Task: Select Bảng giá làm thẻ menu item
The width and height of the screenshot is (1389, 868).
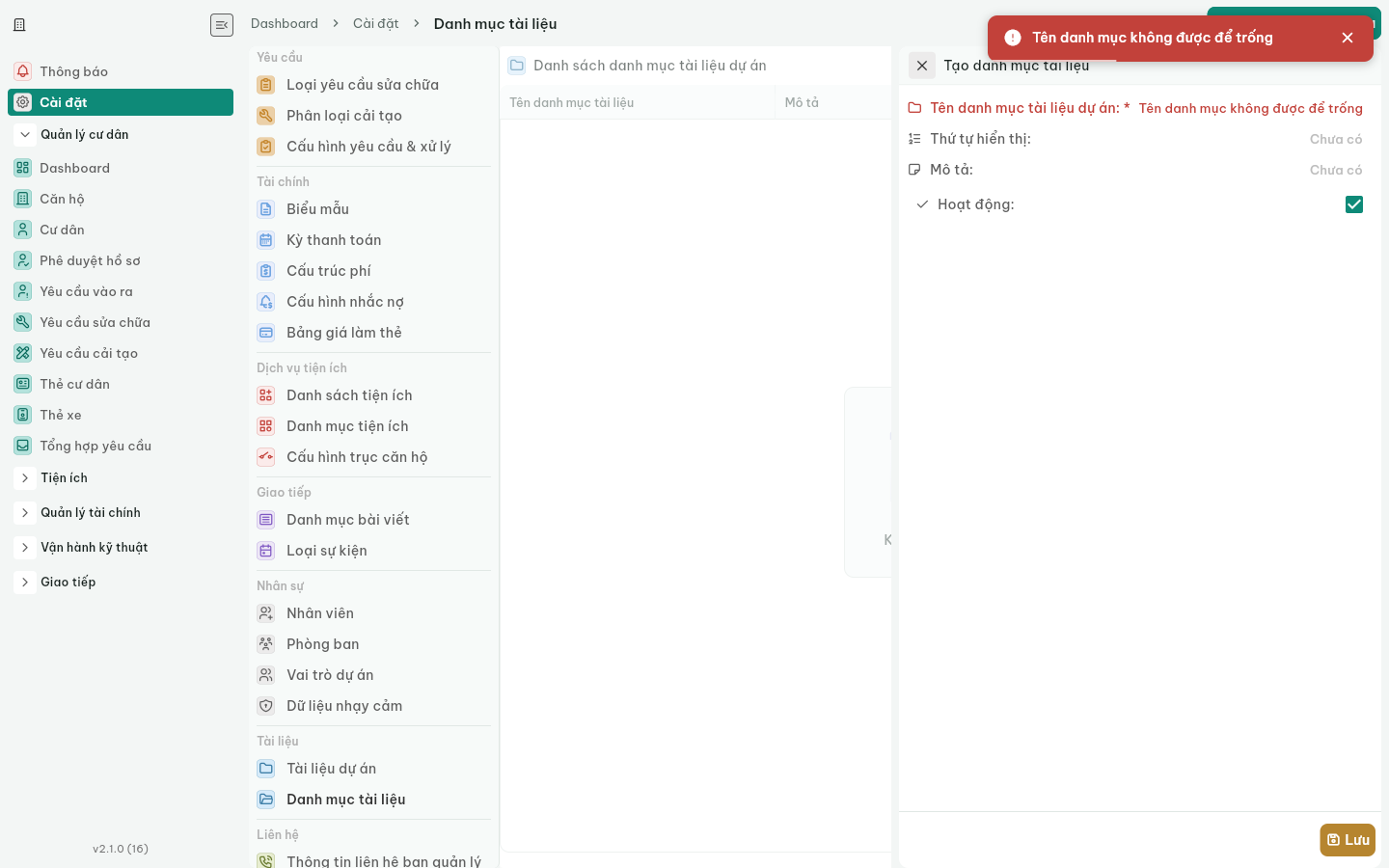Action: [x=373, y=333]
